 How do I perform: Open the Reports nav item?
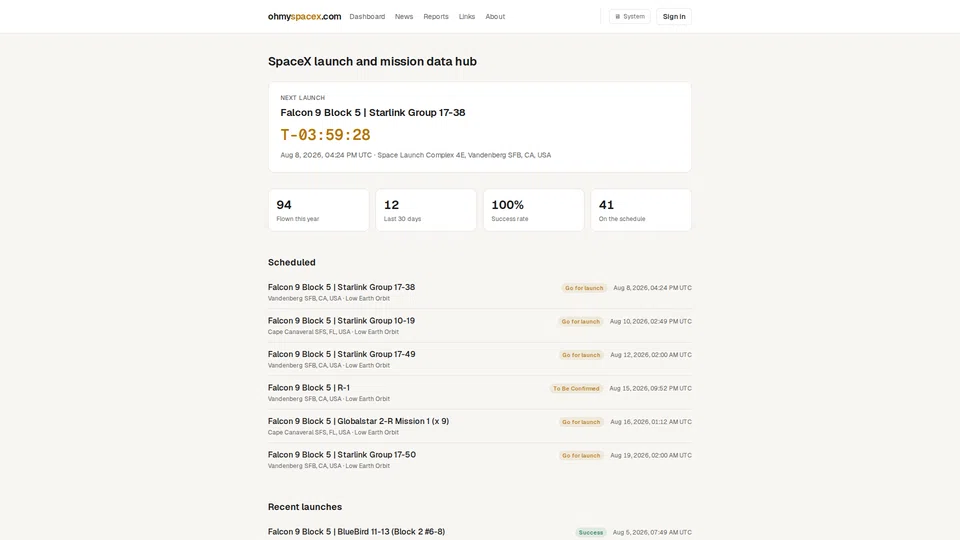click(x=435, y=17)
